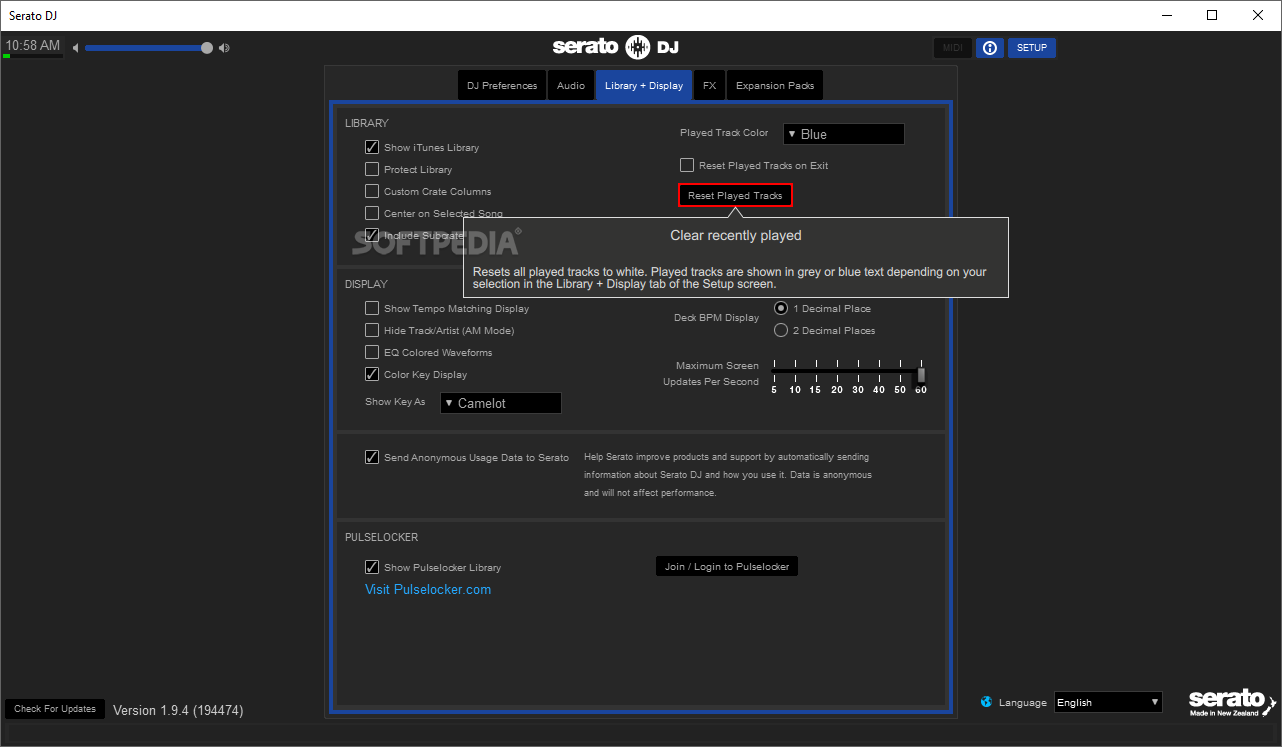This screenshot has height=747, width=1282.
Task: Click the Maximum Screen Updates slider handle
Action: (x=921, y=374)
